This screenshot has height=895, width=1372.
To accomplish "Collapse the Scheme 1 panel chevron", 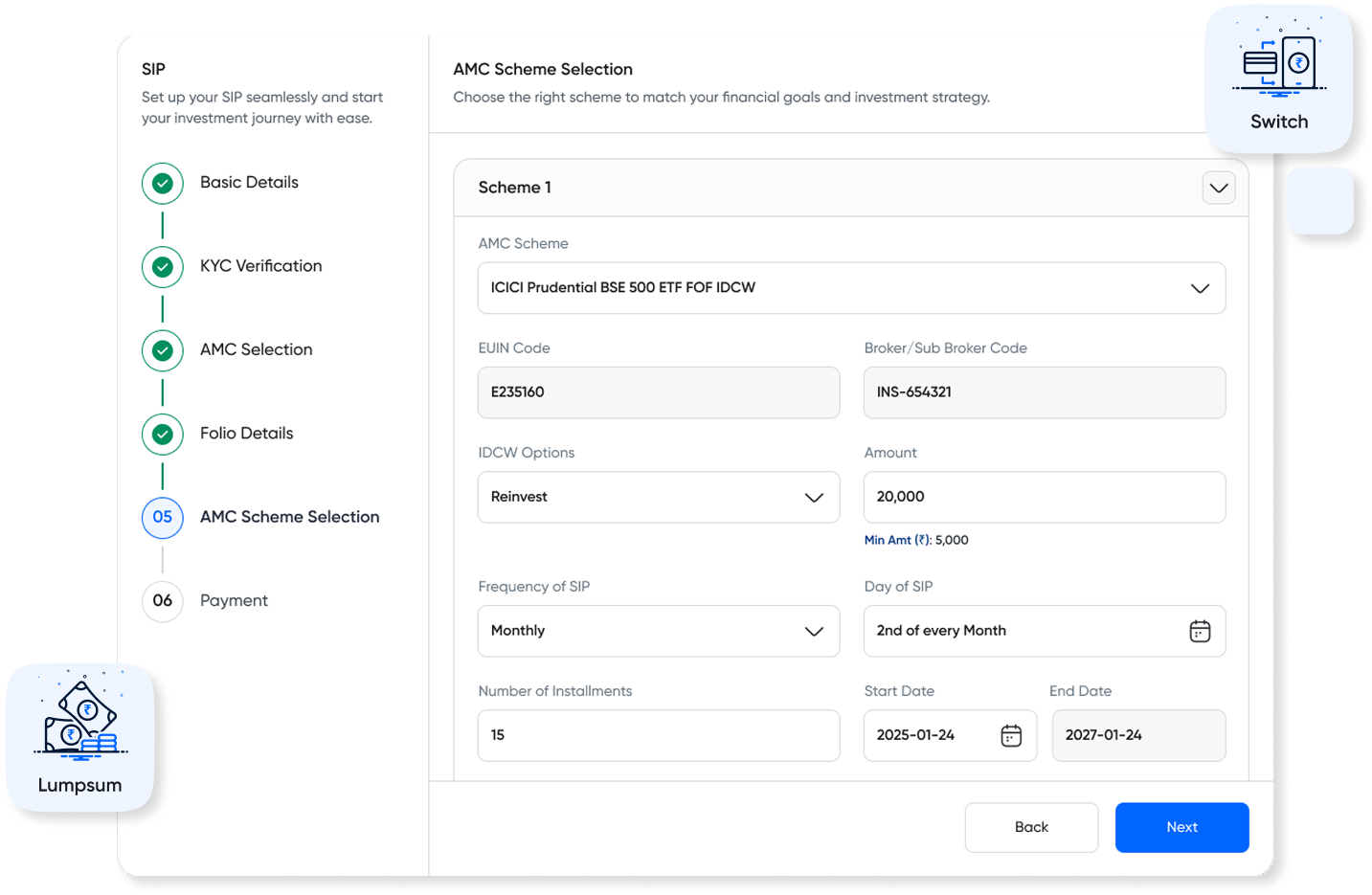I will click(1219, 188).
